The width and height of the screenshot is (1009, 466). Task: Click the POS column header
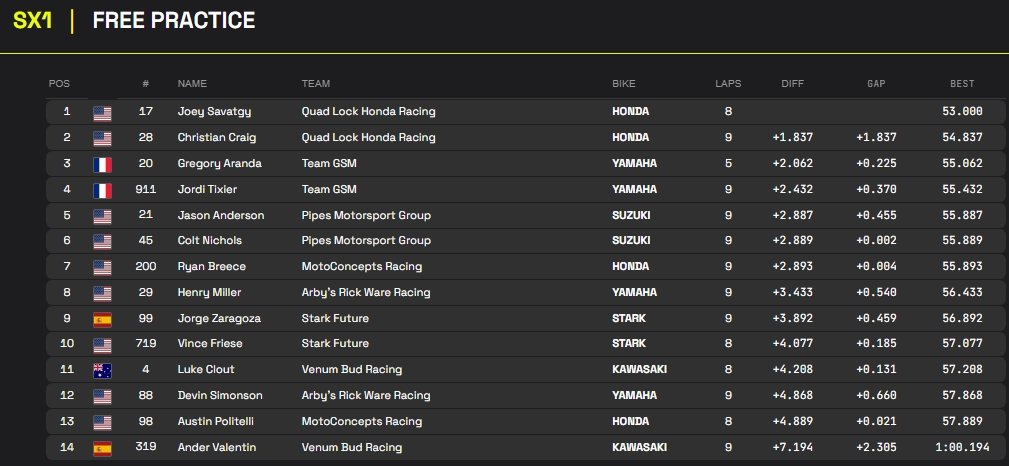(59, 84)
